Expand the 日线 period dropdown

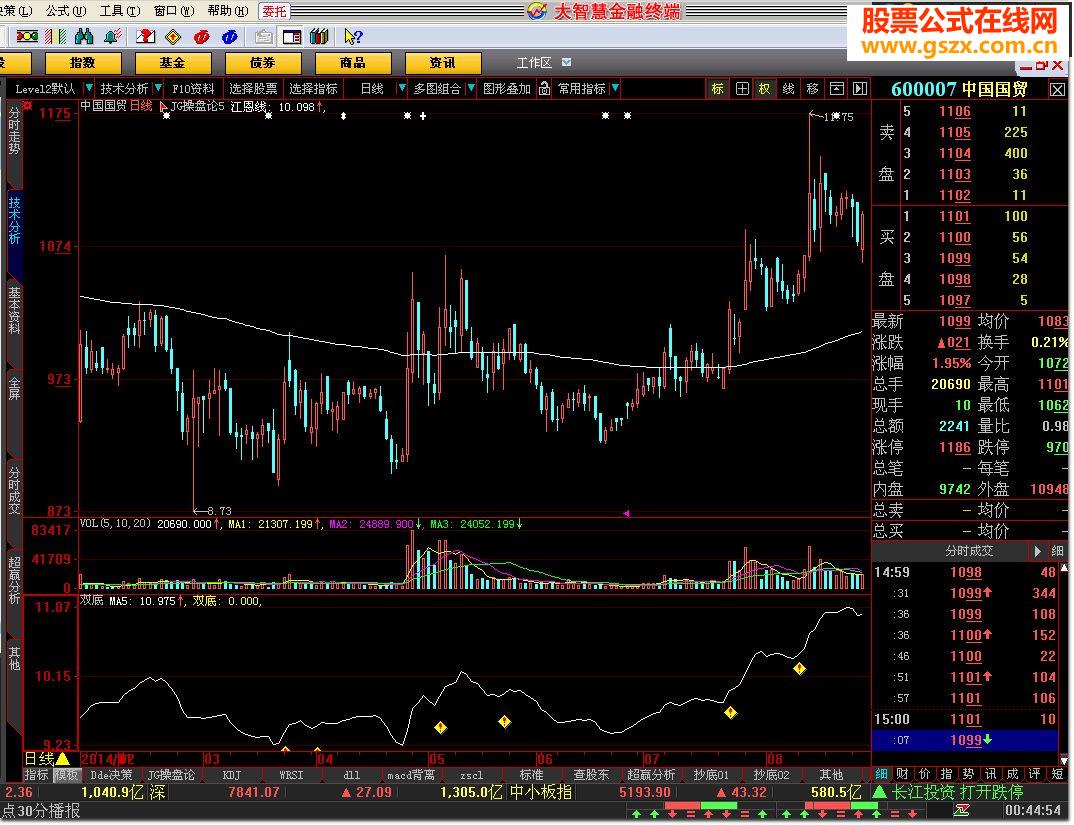[x=402, y=88]
